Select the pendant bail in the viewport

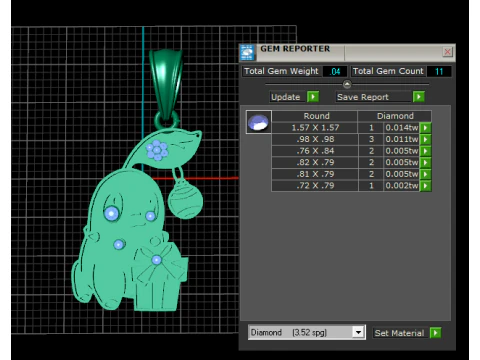166,83
